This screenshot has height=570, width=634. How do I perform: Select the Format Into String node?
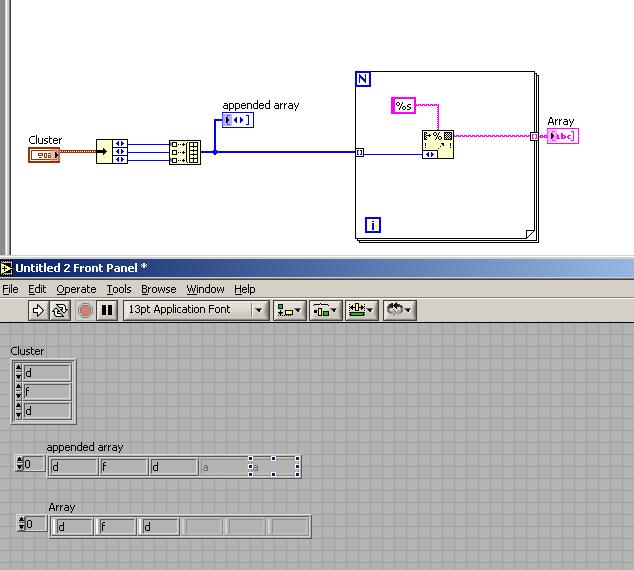(438, 144)
